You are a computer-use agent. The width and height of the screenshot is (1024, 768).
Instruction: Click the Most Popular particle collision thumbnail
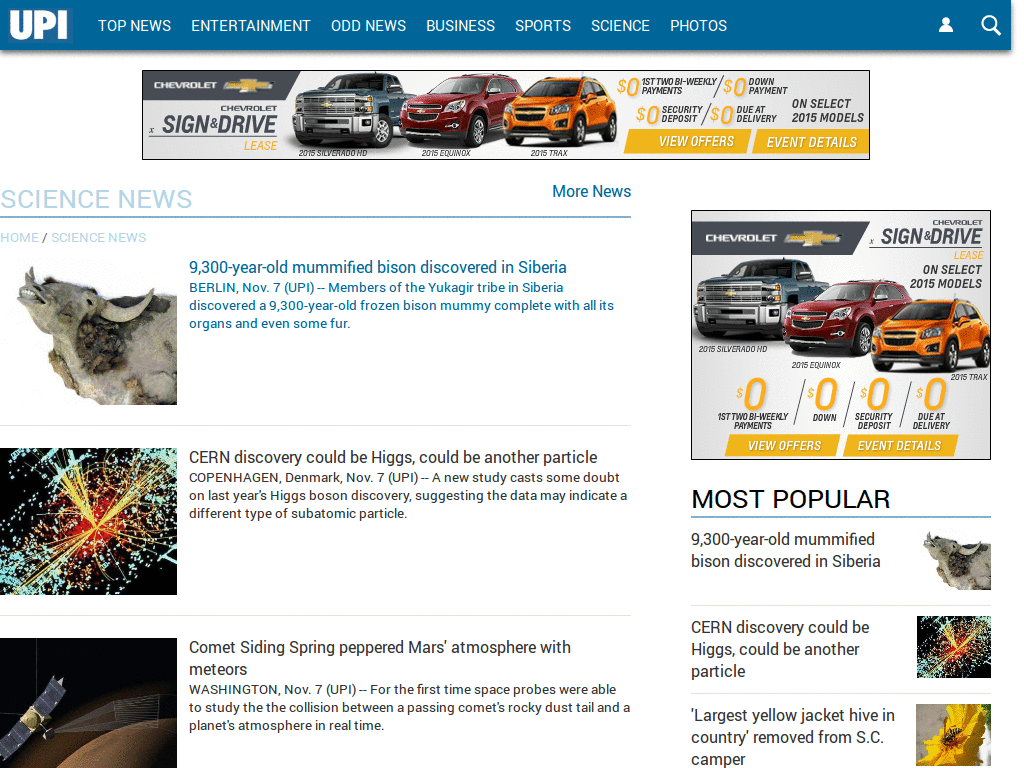[x=954, y=647]
